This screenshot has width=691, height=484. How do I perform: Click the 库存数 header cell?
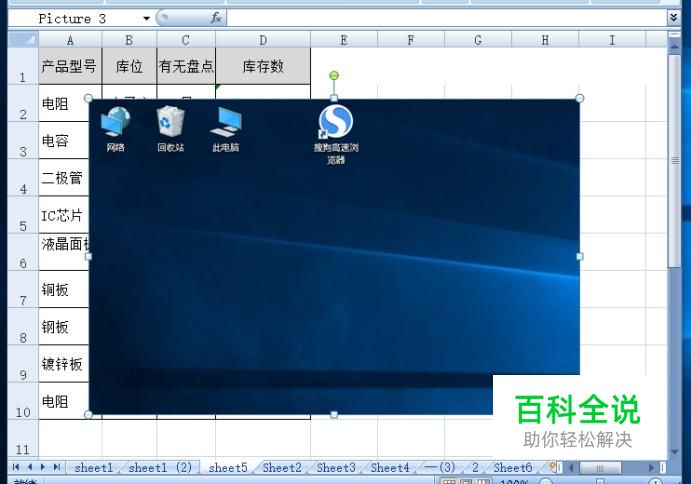click(x=263, y=66)
